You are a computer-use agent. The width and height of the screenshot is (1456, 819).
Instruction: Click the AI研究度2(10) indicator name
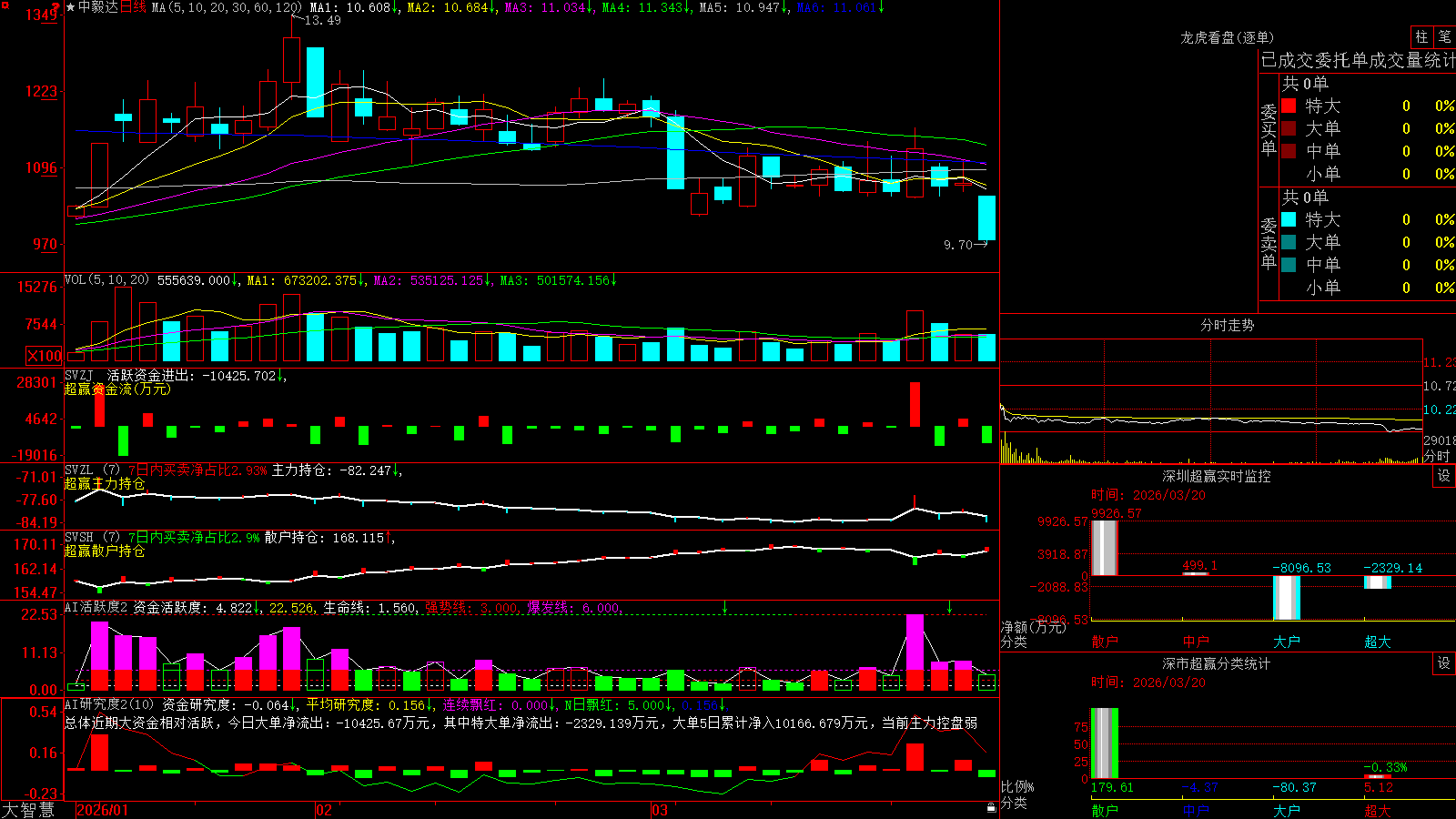point(110,704)
